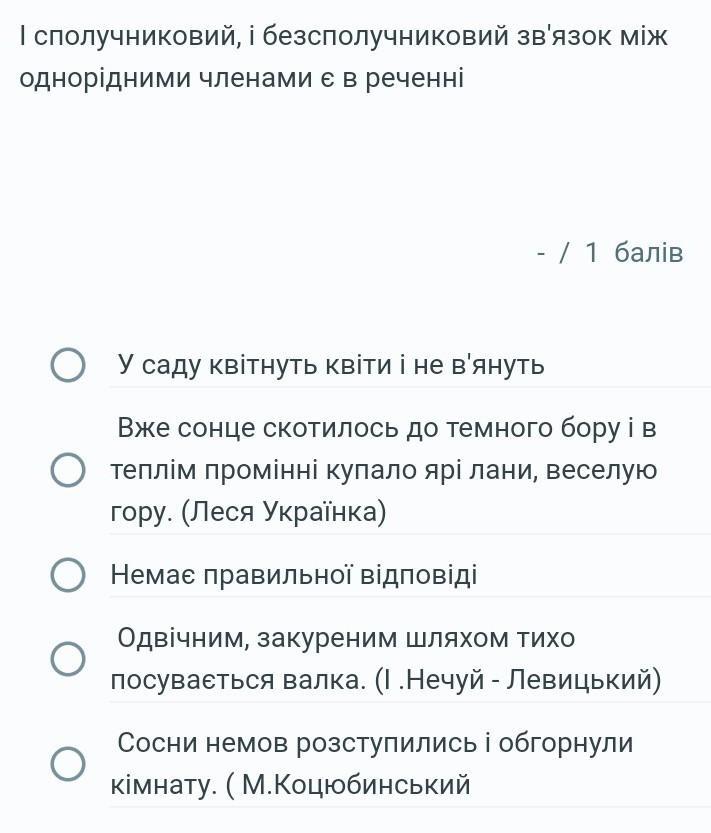Mark the radio button for 'Одвічним, закуреним шляхом'
Image resolution: width=711 pixels, height=833 pixels.
67,658
